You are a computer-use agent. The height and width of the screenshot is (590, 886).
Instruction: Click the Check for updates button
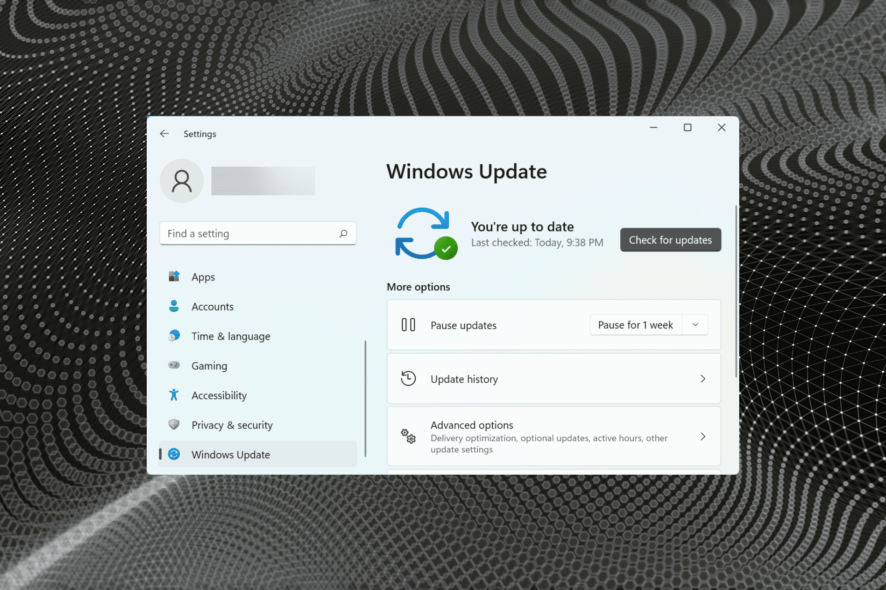coord(670,240)
